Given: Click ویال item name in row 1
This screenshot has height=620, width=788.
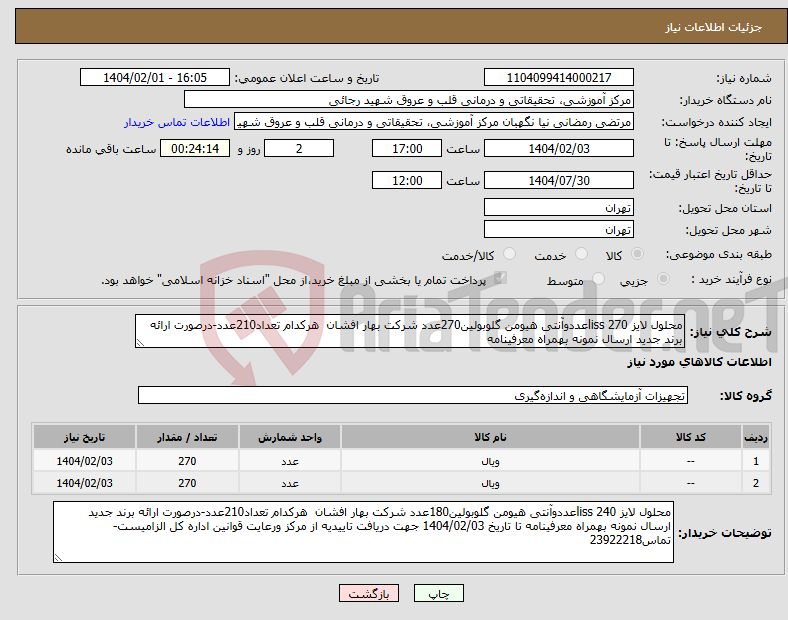Looking at the screenshot, I should [x=490, y=461].
